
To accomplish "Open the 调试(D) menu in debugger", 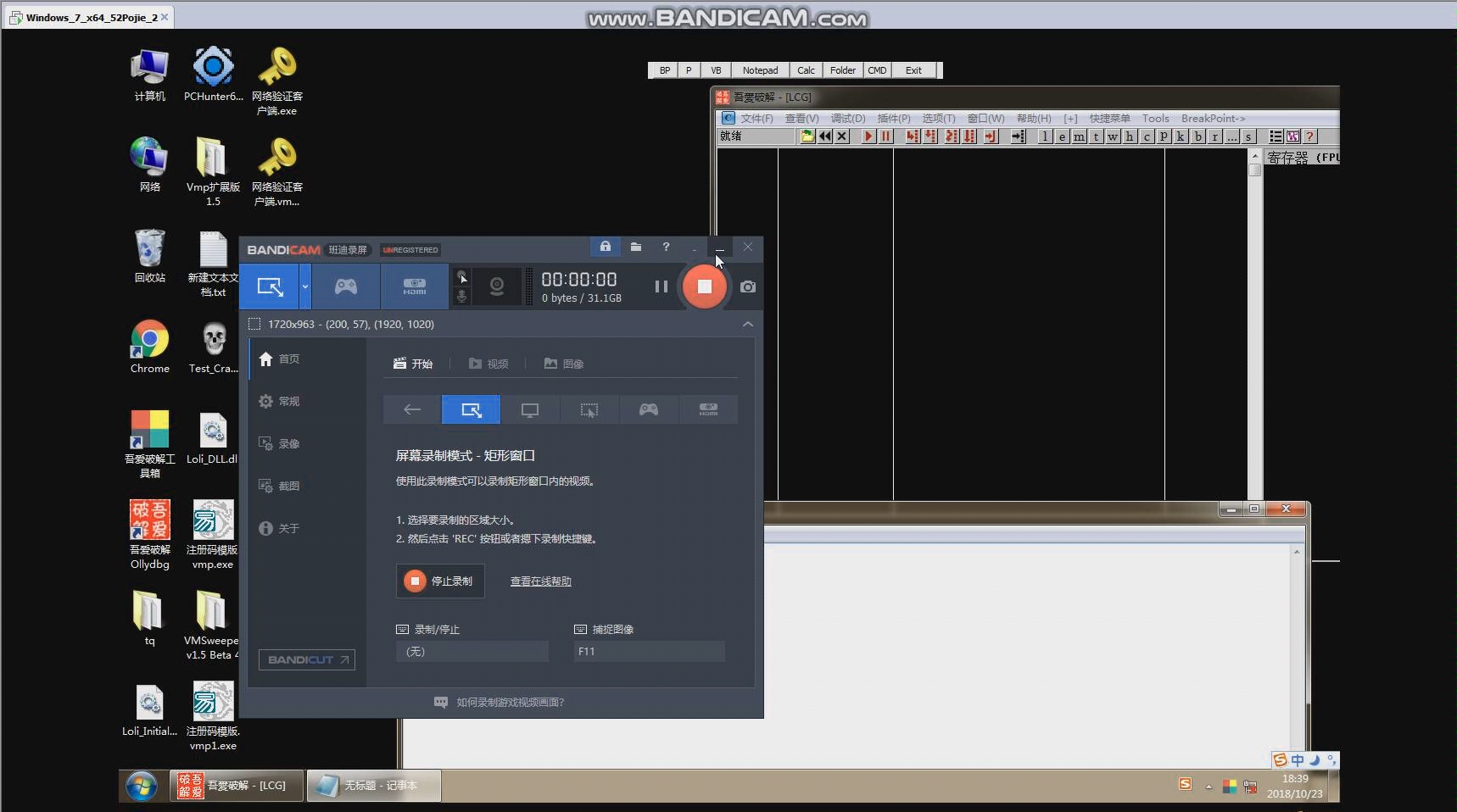I will tap(847, 119).
